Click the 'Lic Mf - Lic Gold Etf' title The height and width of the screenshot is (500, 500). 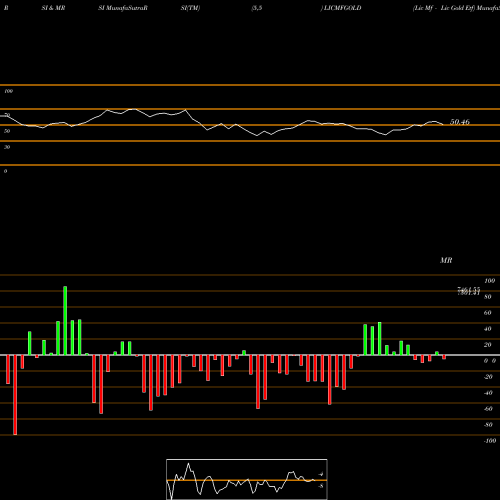point(444,8)
